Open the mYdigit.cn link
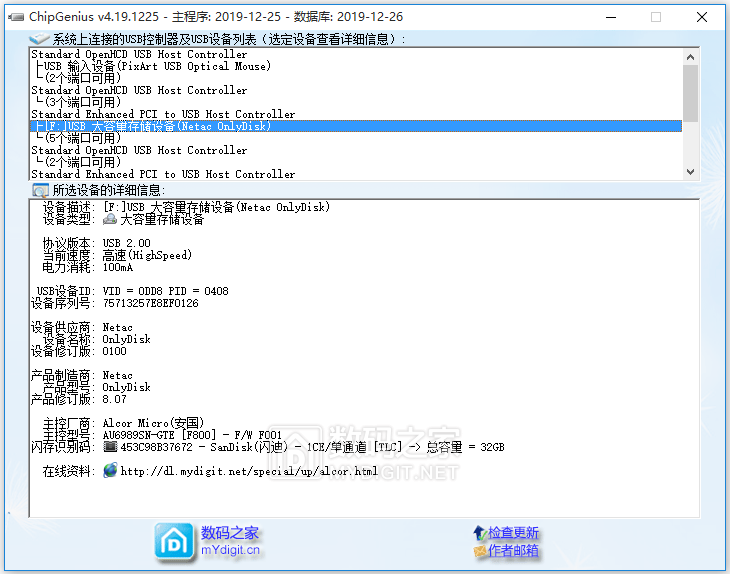730x574 pixels. click(x=230, y=550)
